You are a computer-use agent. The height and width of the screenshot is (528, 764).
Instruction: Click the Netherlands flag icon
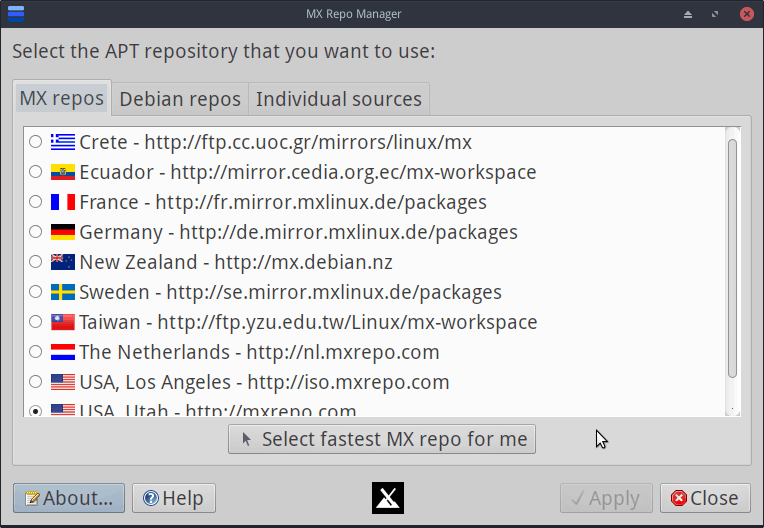pyautogui.click(x=63, y=352)
